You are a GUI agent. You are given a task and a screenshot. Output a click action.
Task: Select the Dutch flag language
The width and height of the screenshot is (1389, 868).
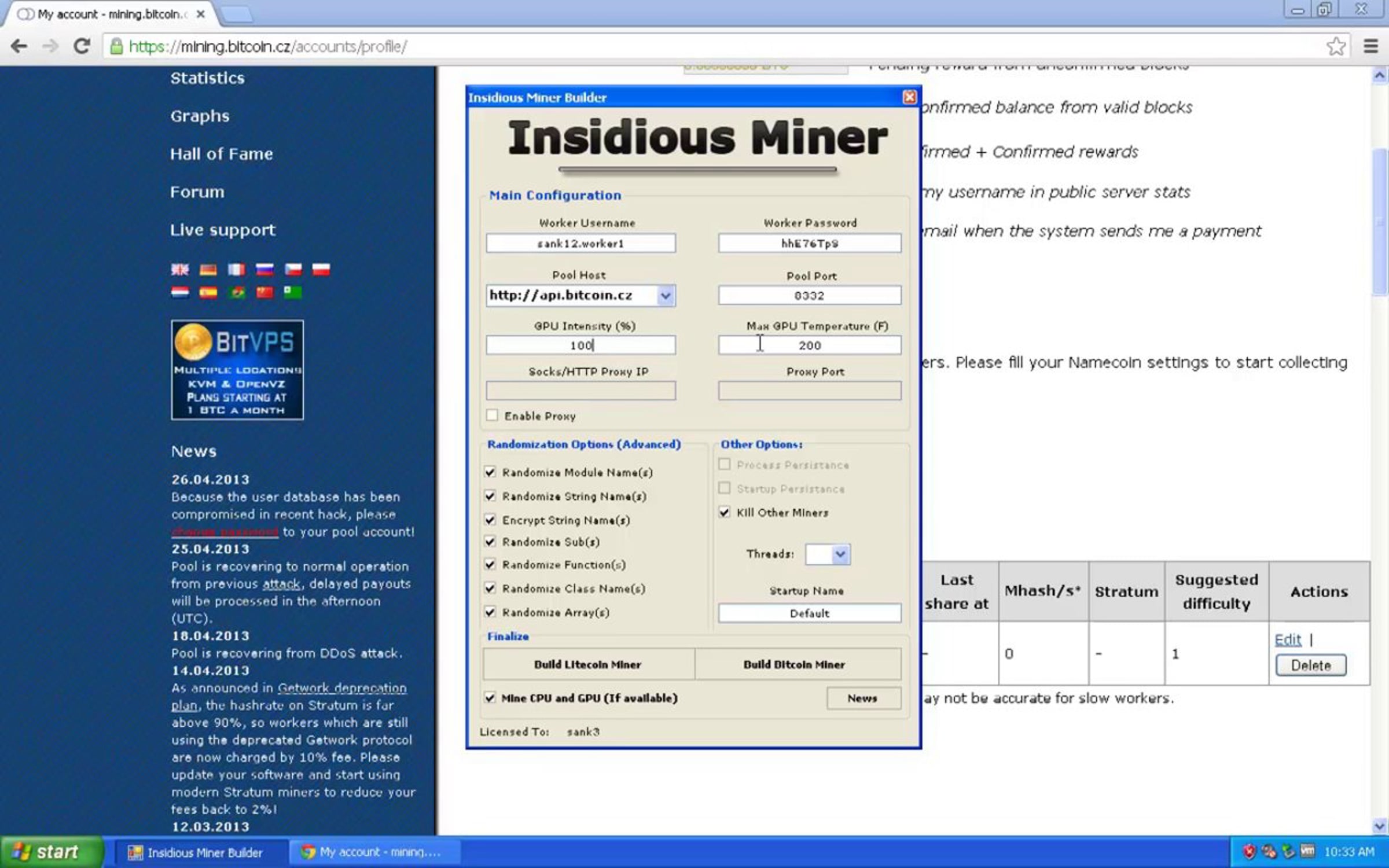[x=180, y=292]
